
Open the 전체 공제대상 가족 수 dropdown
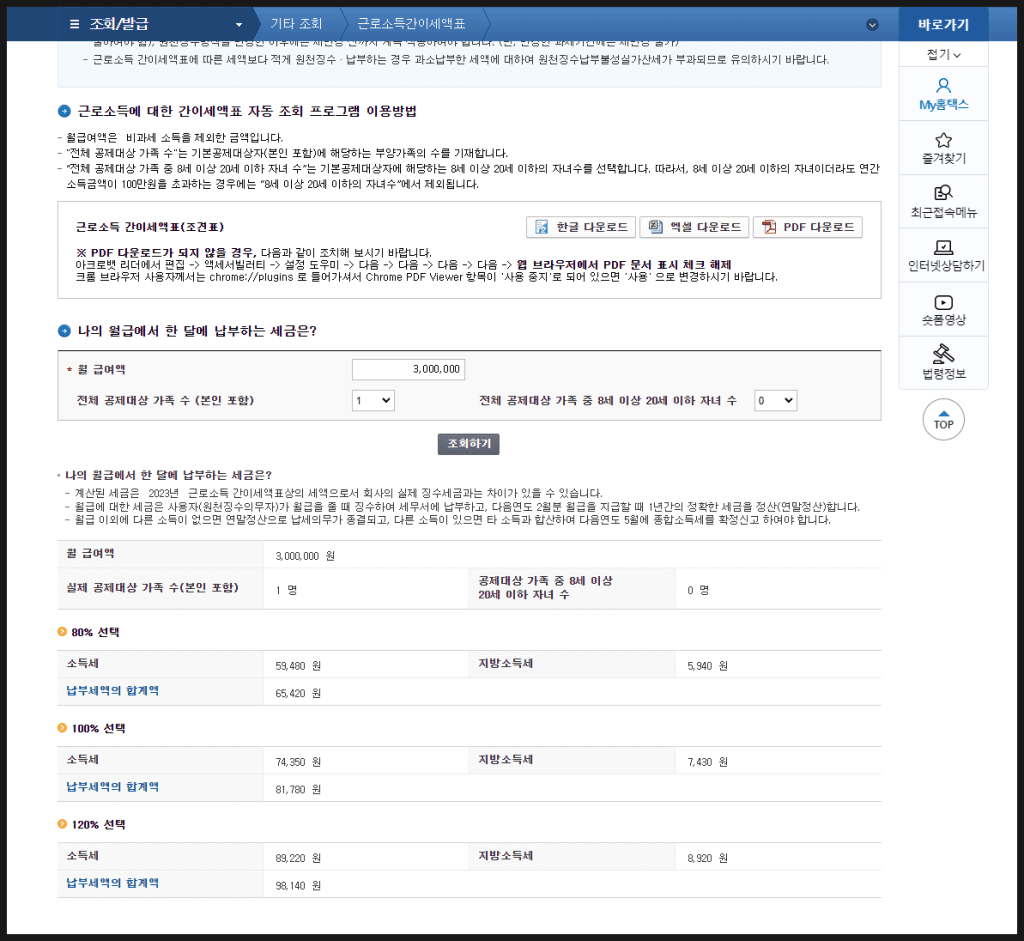pos(373,400)
